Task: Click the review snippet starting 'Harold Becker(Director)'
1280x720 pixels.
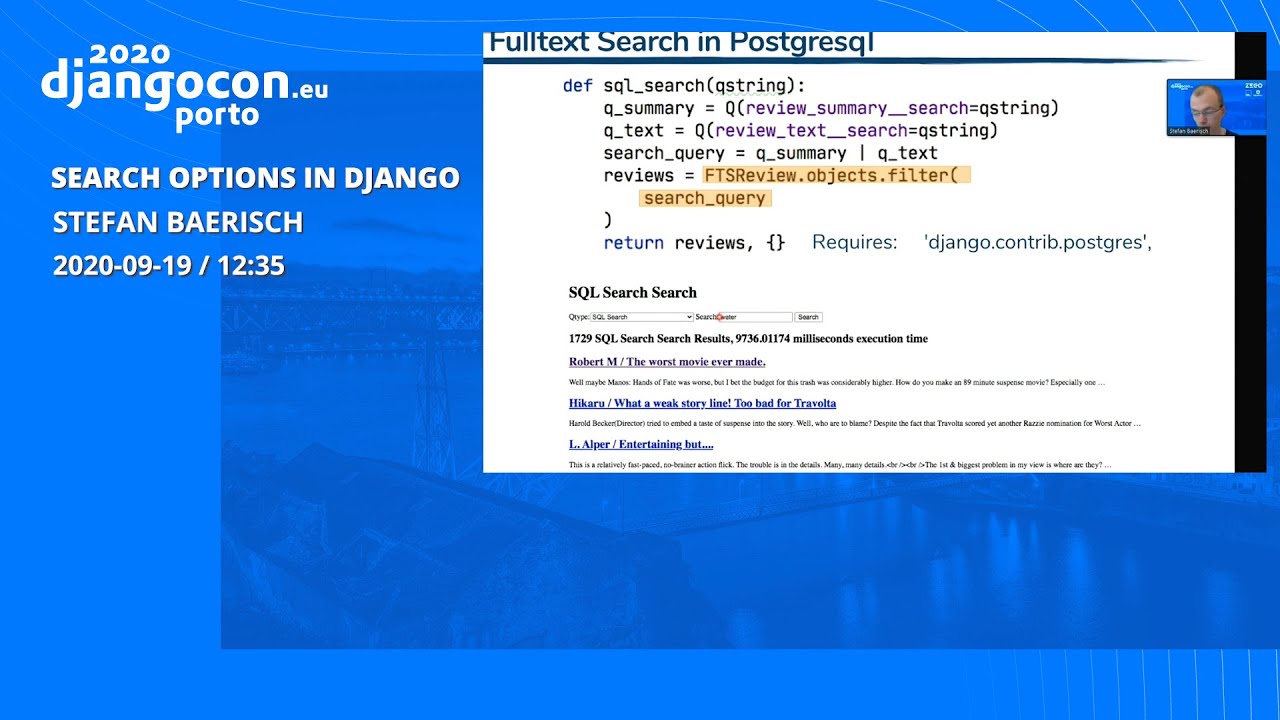Action: coord(855,423)
